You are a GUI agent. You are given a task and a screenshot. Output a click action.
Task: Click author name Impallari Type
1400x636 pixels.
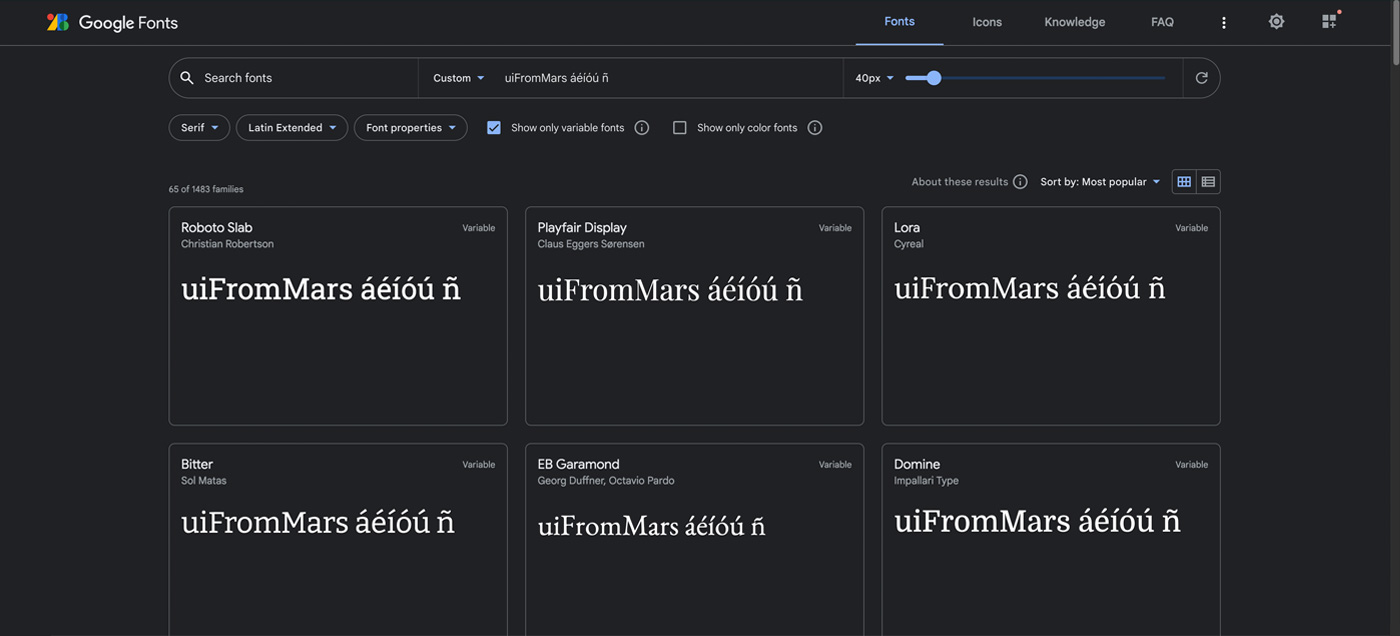pyautogui.click(x=926, y=481)
